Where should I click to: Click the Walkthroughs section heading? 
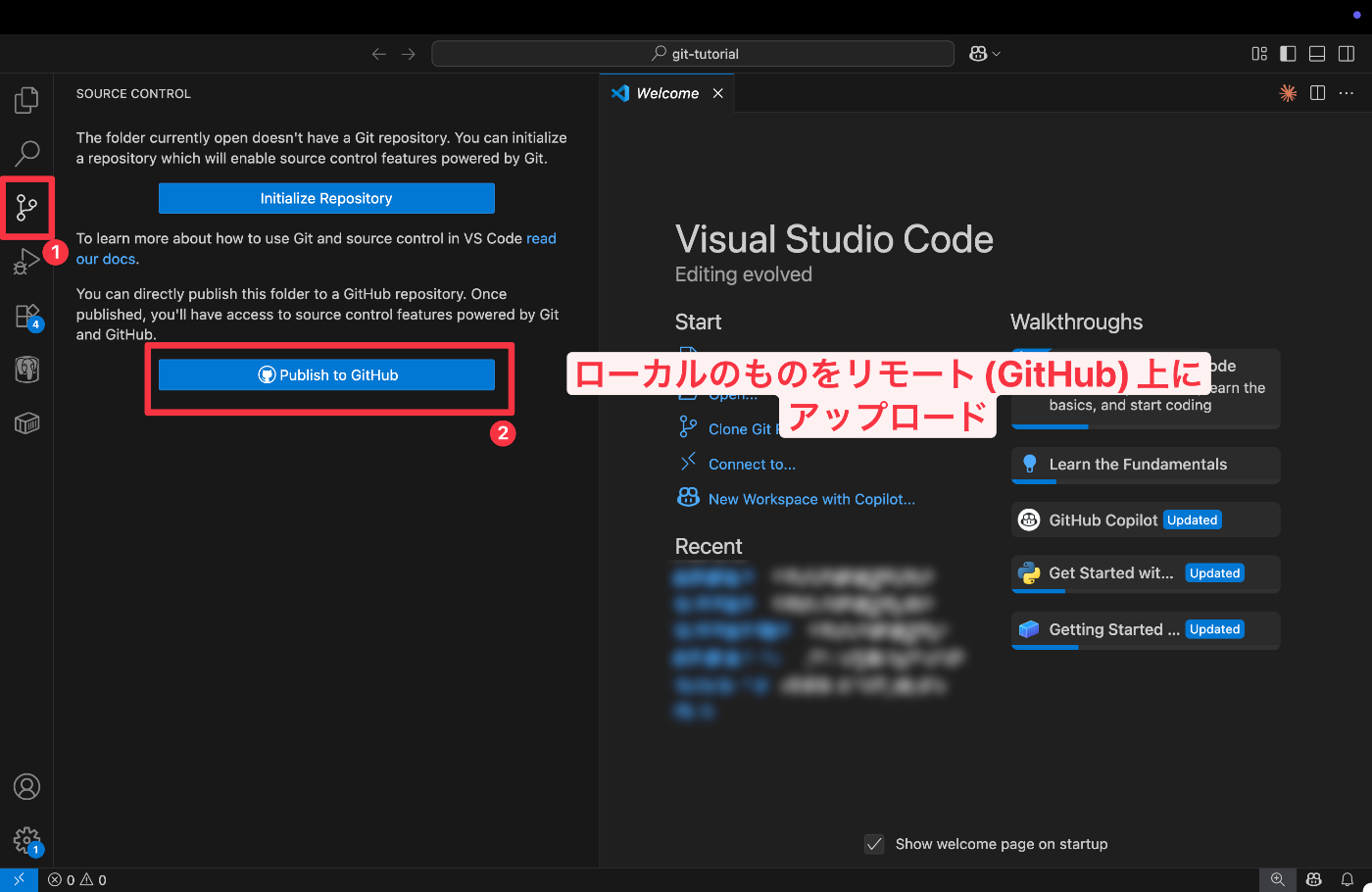[1076, 322]
